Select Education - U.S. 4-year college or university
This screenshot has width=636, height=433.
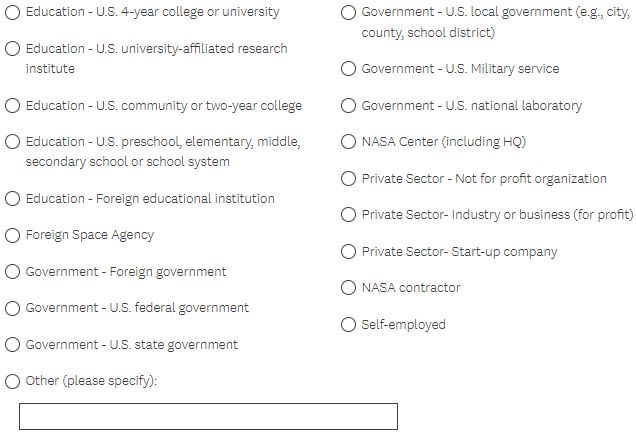(x=13, y=12)
